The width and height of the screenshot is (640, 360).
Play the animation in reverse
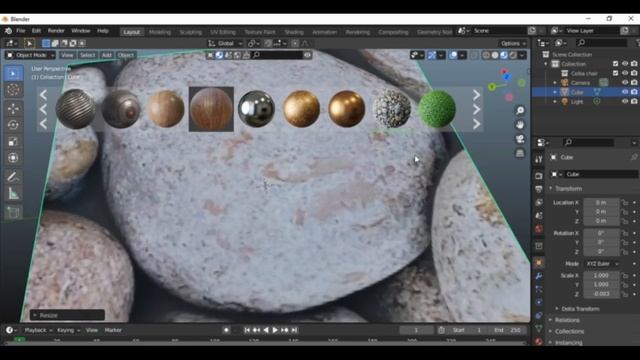click(x=266, y=330)
